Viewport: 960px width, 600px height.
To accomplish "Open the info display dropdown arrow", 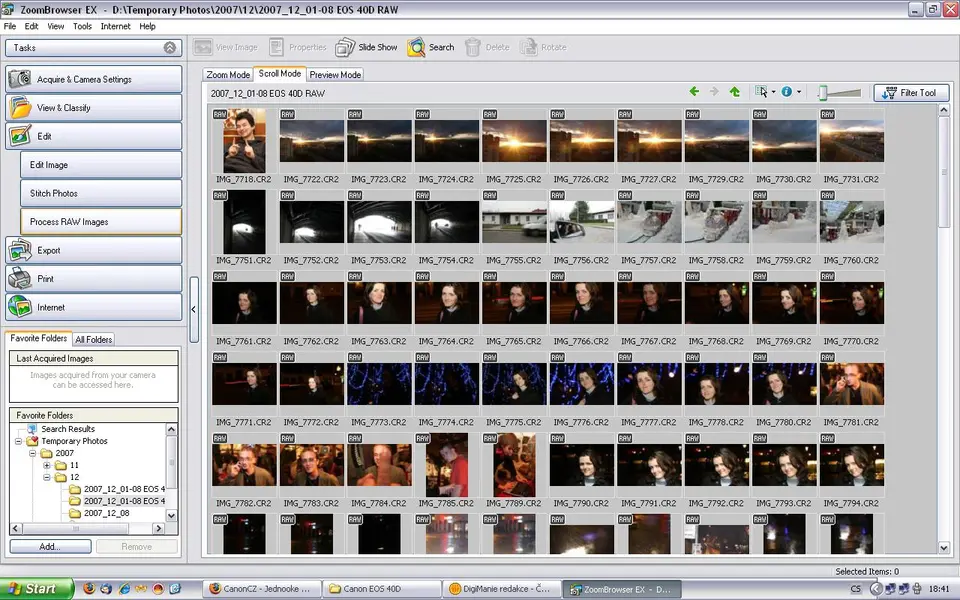I will click(798, 93).
